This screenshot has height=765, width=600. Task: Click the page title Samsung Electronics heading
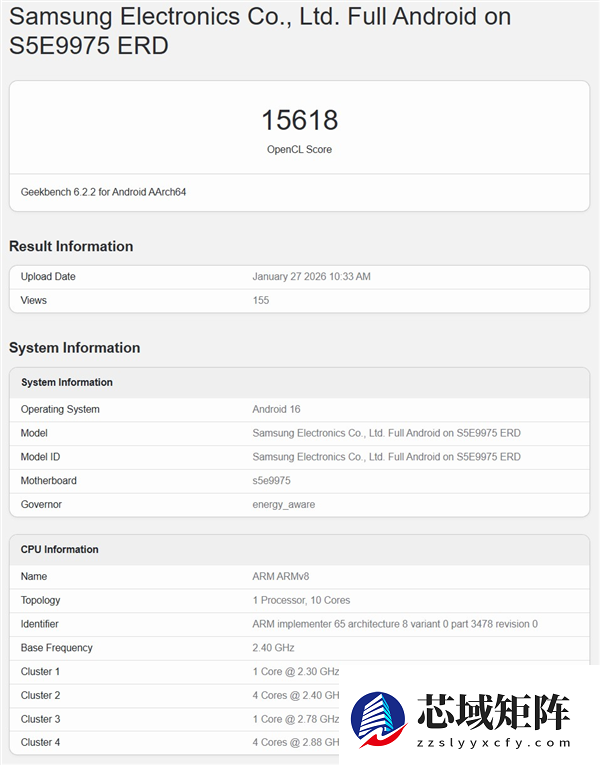(x=260, y=31)
